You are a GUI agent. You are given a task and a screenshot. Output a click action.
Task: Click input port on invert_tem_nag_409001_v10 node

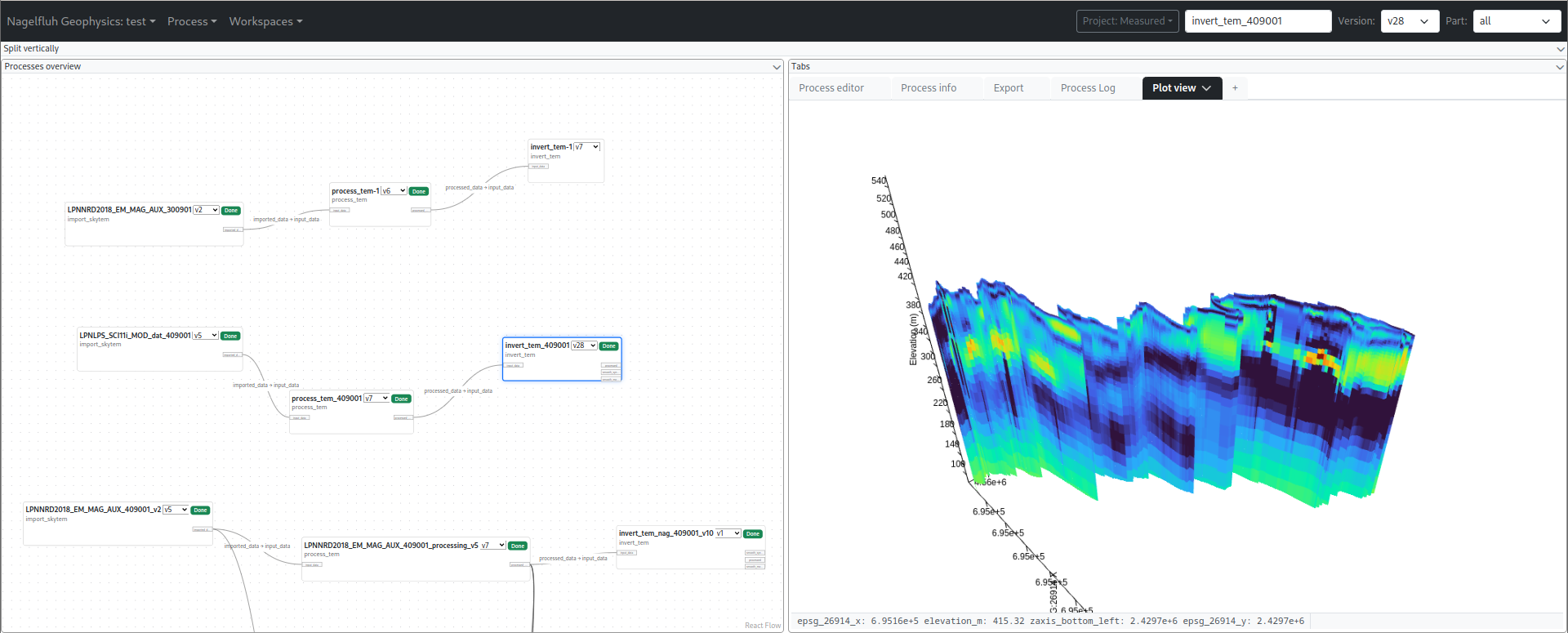pyautogui.click(x=627, y=553)
